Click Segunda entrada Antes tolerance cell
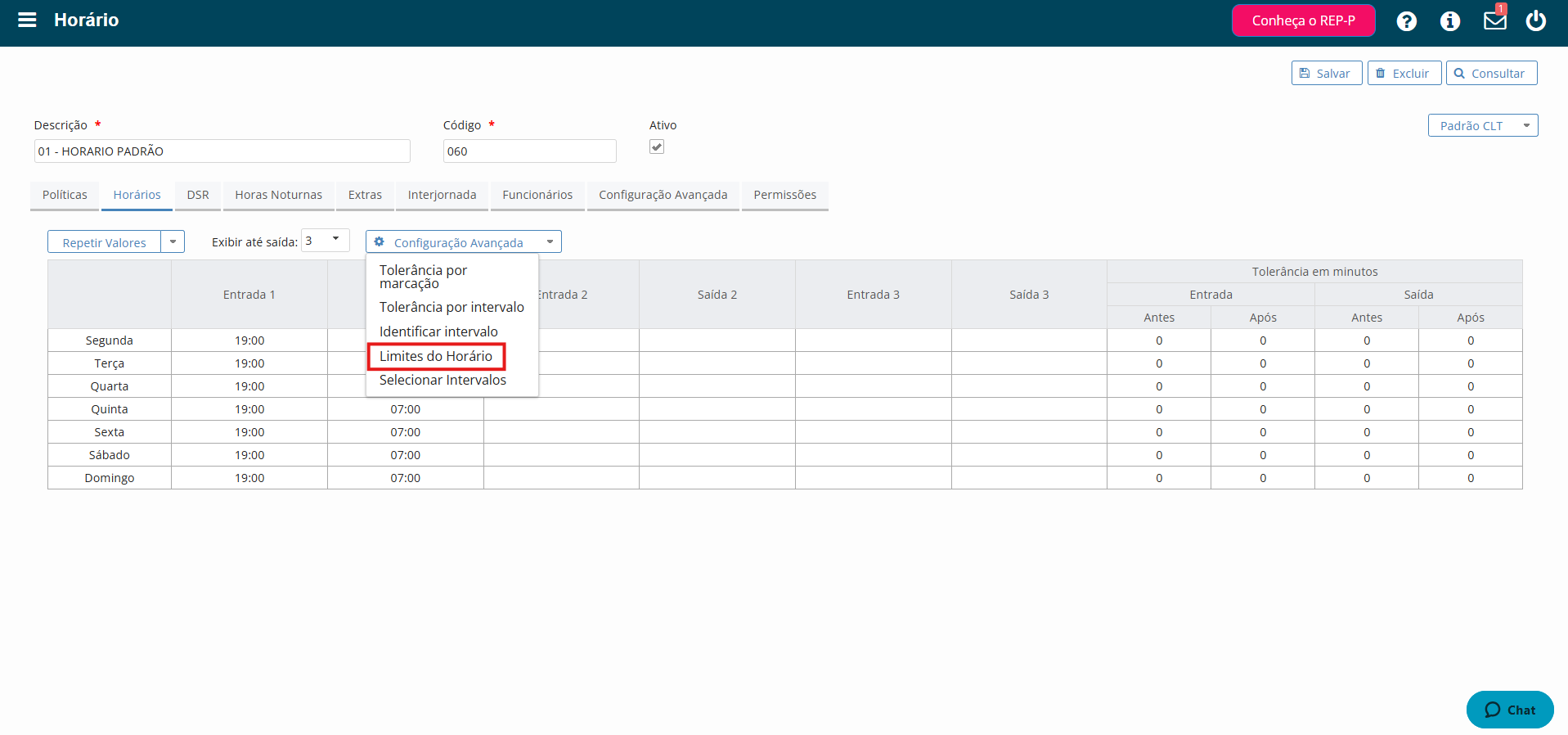Screen dimensions: 1568x735 (1159, 340)
